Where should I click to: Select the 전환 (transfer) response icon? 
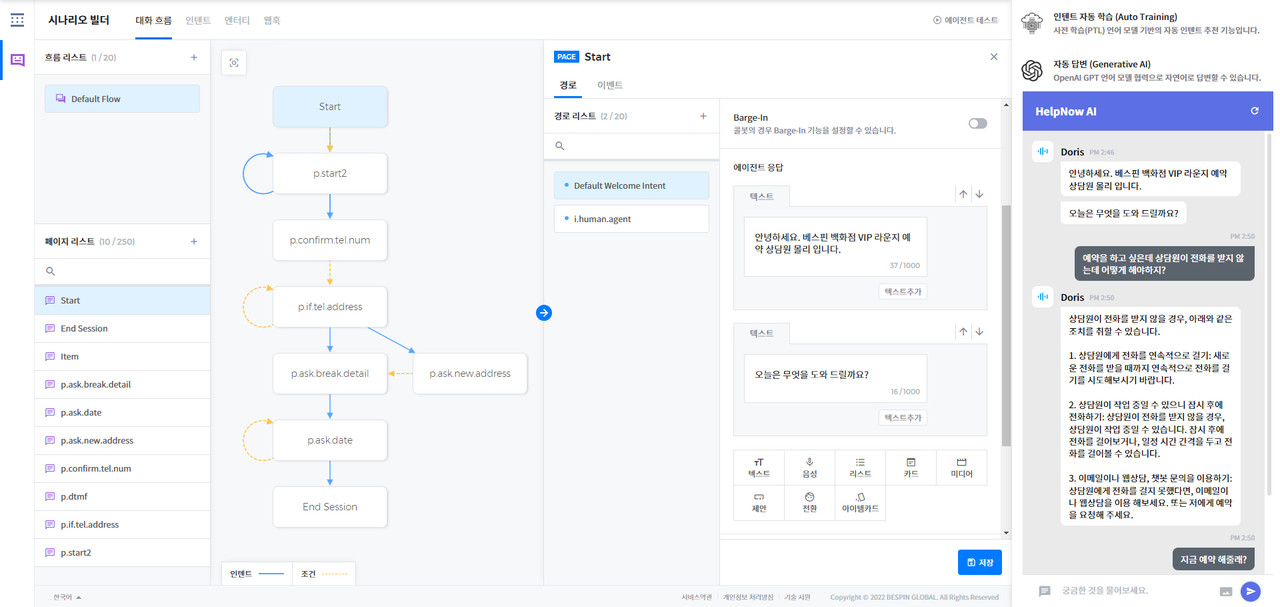tap(809, 504)
